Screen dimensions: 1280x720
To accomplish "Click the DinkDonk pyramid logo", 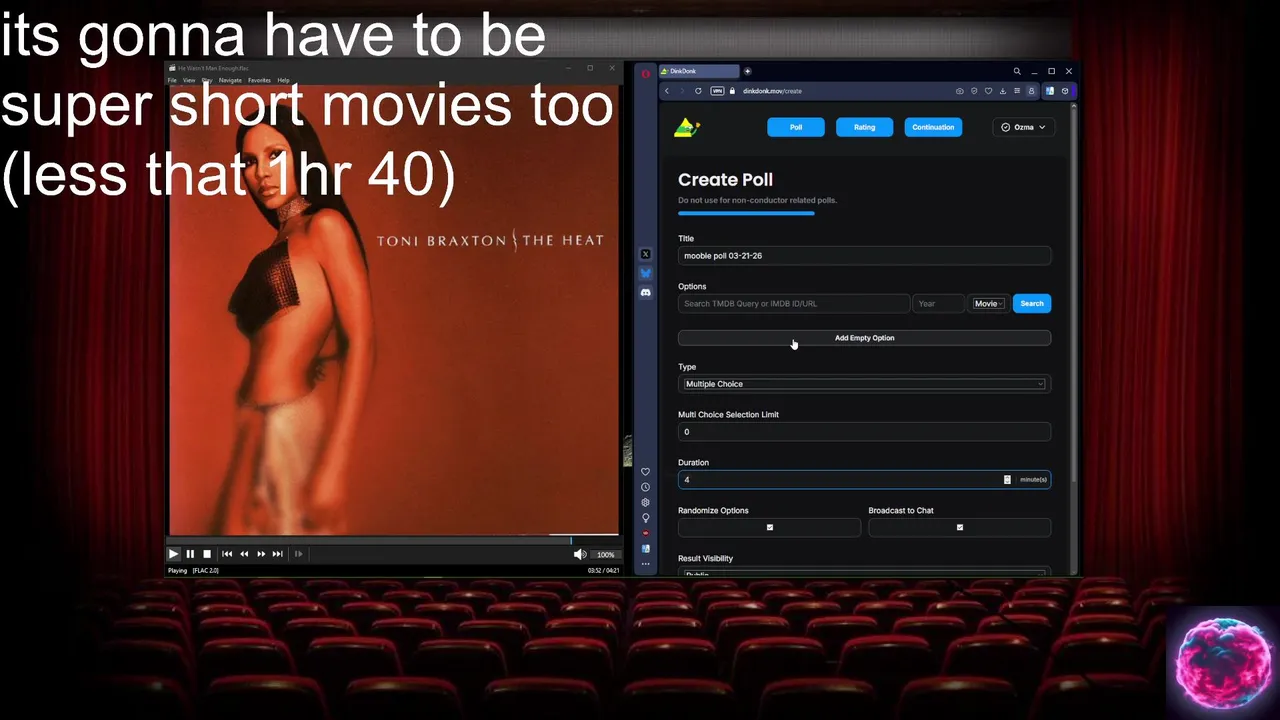I will [x=686, y=127].
